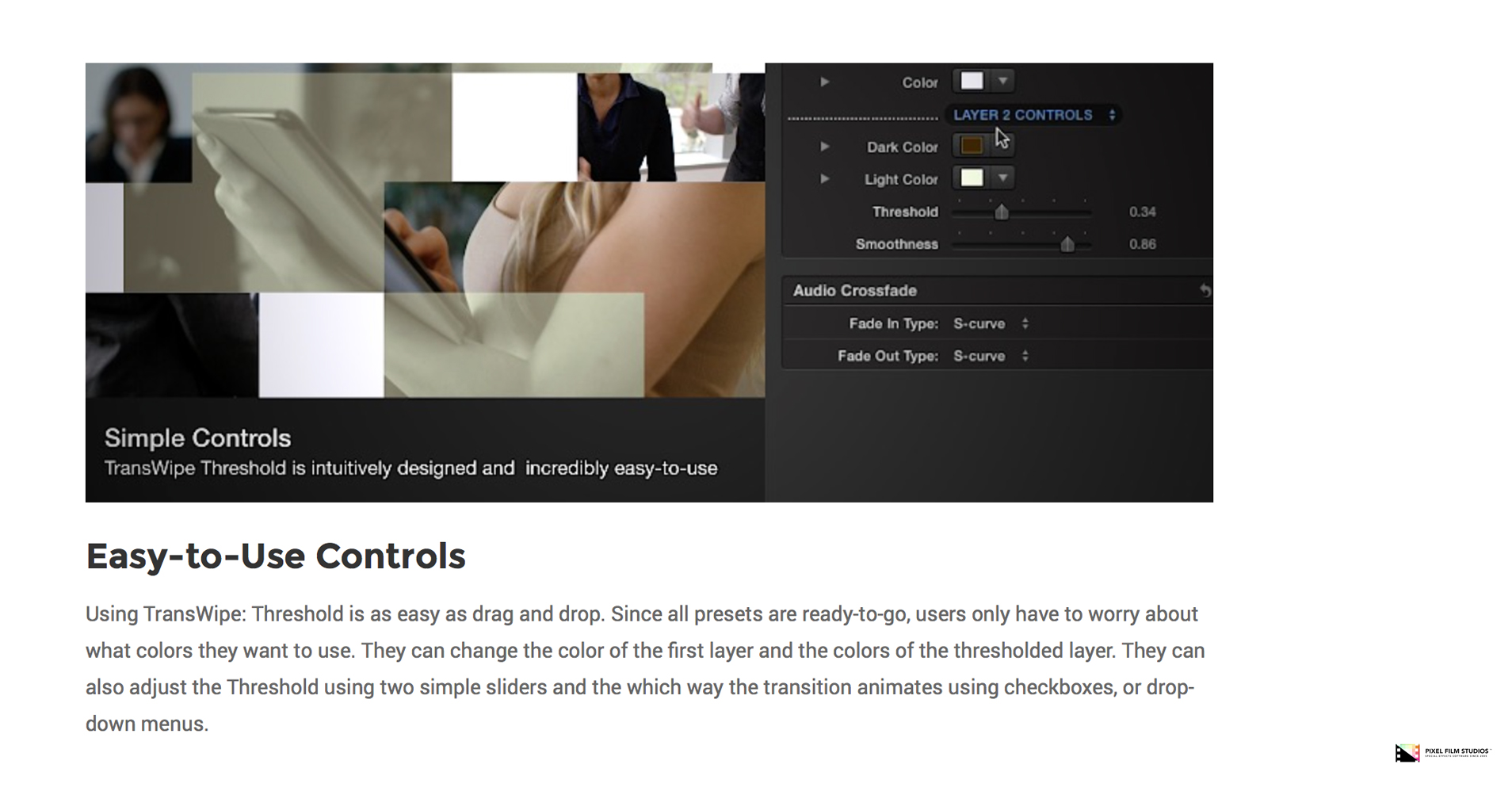
Task: Click the Pixel Film Studios logo
Action: tap(1442, 752)
